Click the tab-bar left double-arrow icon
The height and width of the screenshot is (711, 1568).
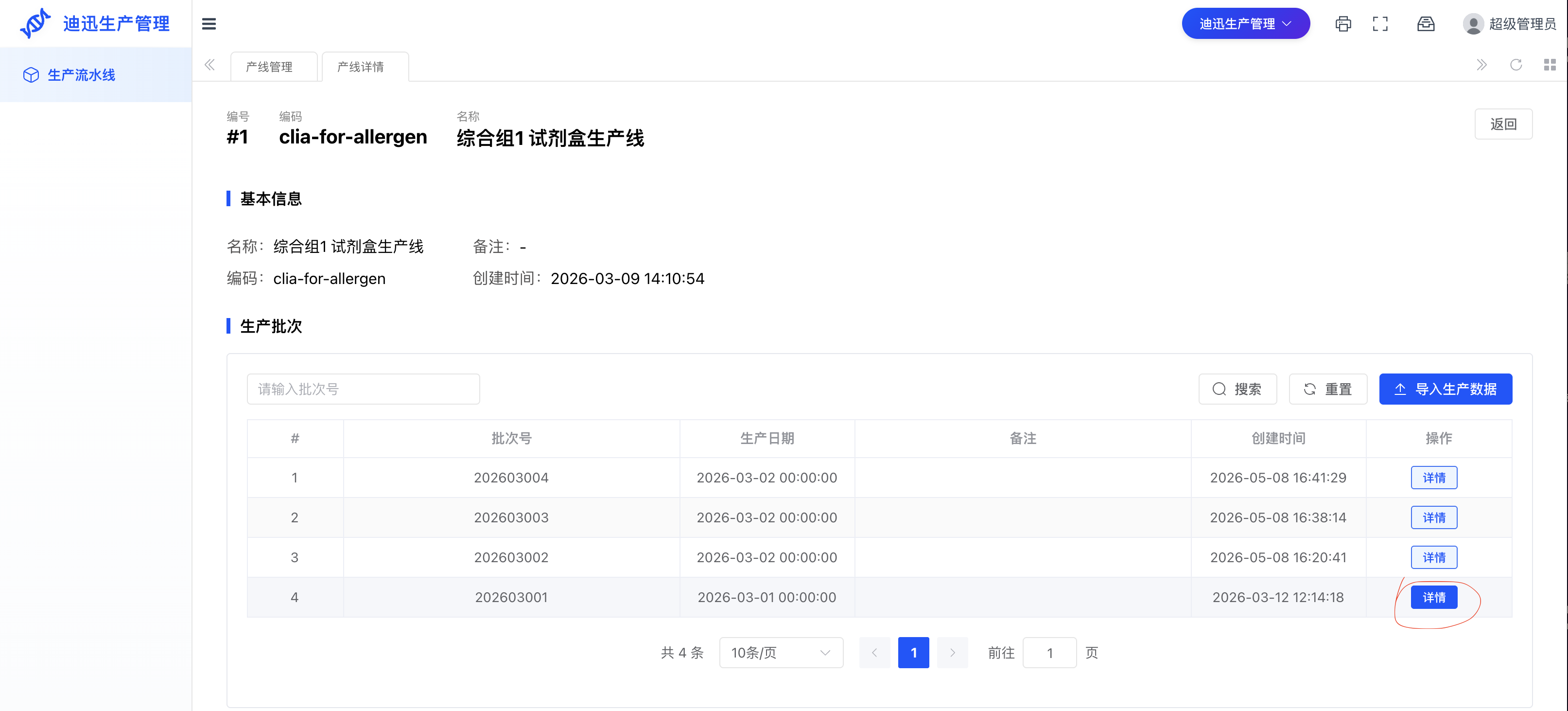(210, 65)
